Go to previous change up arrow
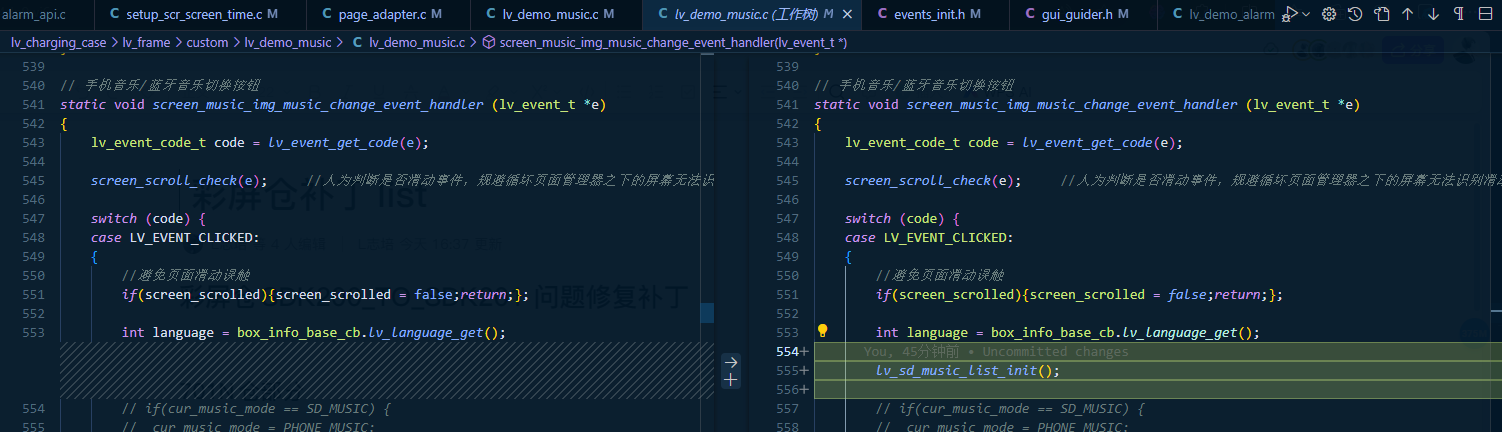Viewport: 1502px width, 432px height. pyautogui.click(x=1408, y=14)
